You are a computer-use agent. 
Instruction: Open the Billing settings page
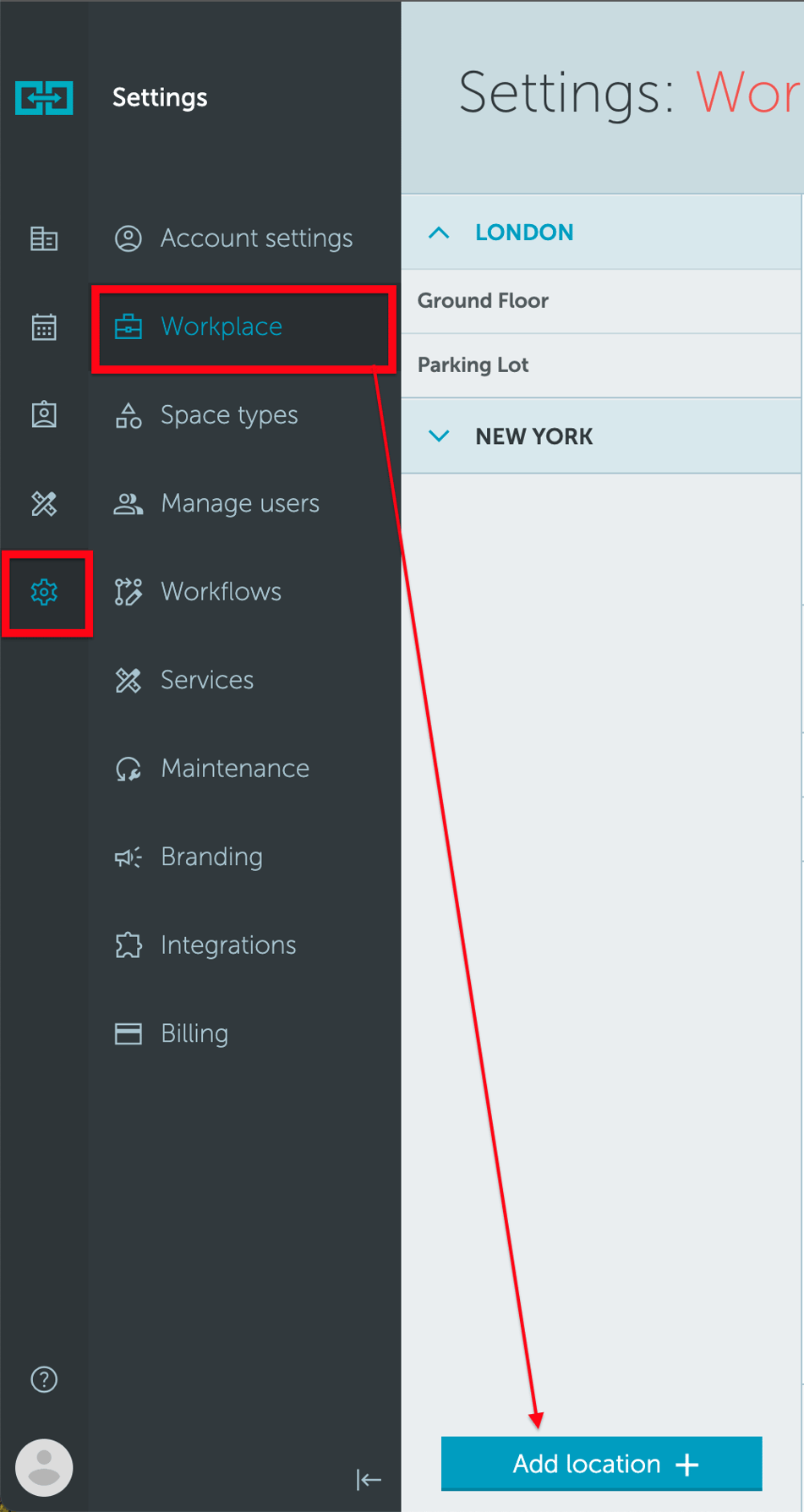194,1033
